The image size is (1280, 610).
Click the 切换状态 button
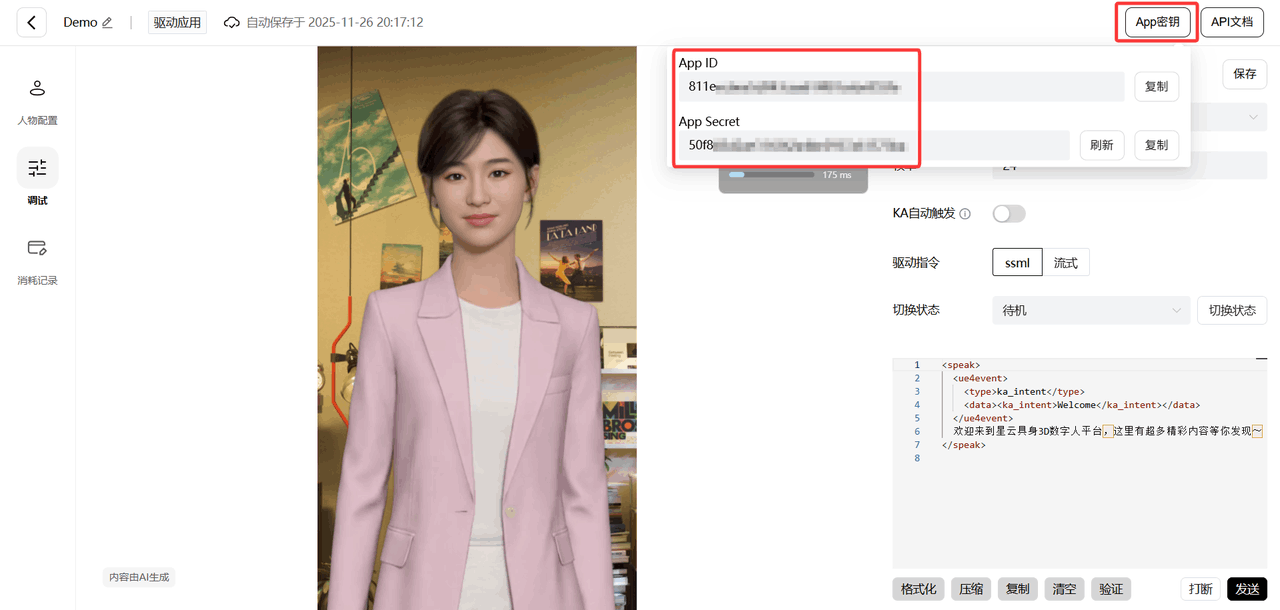coord(1232,310)
